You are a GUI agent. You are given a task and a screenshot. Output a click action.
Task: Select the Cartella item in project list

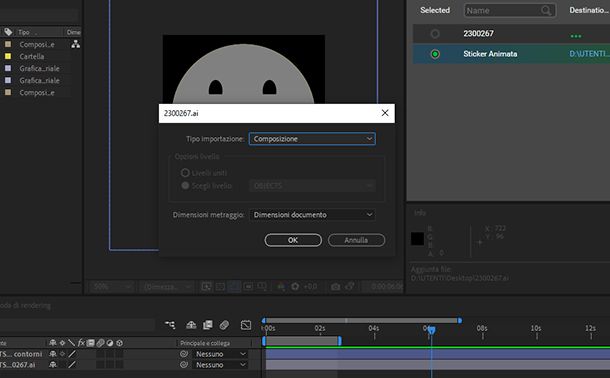click(32, 56)
